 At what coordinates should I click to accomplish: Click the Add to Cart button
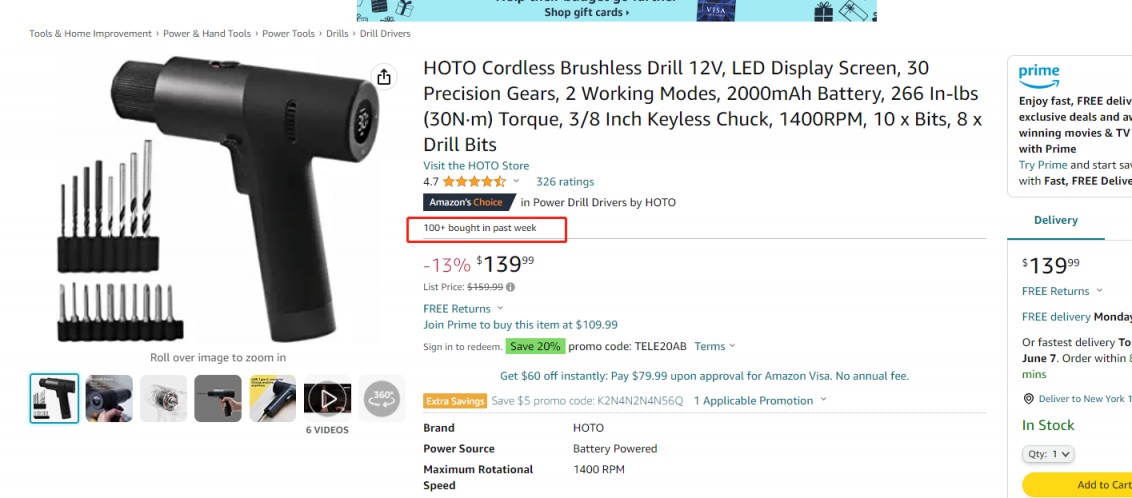pos(1077,485)
